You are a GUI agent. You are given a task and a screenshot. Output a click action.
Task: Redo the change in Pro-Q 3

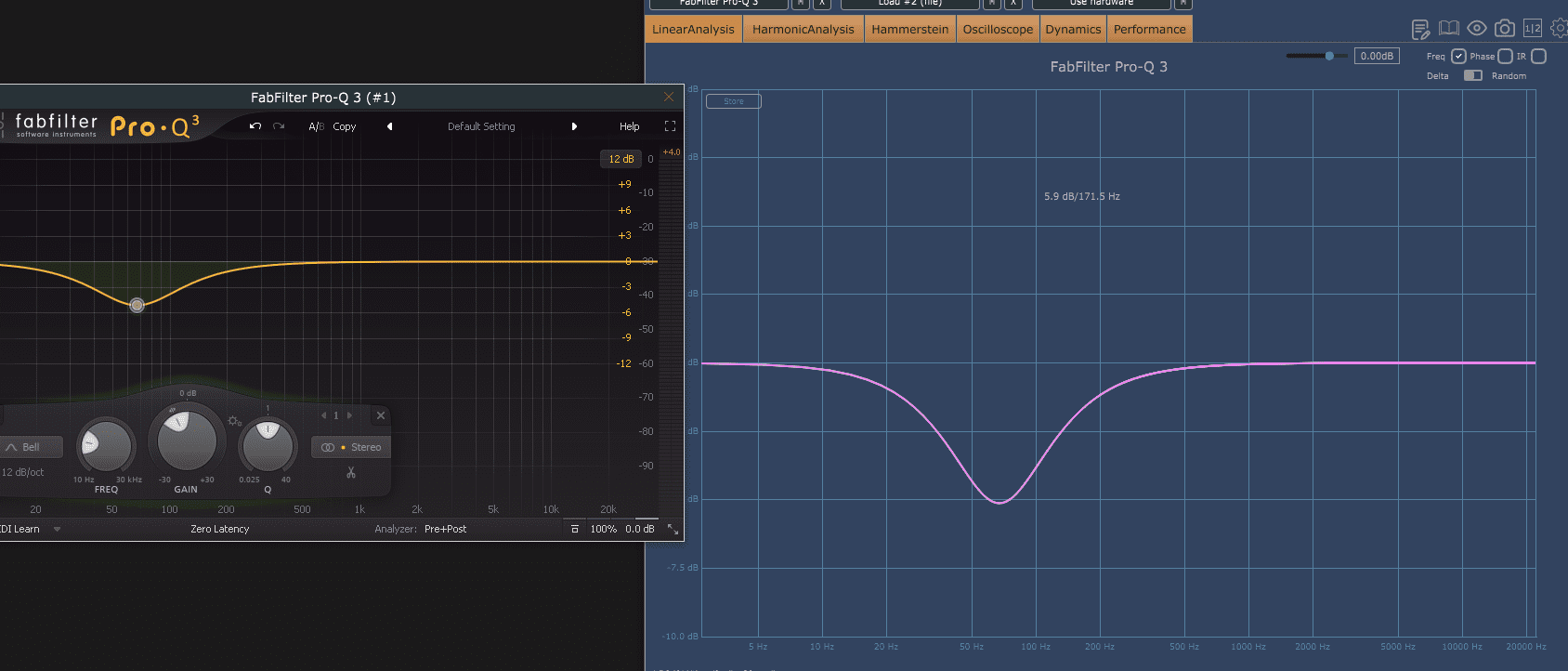tap(279, 126)
